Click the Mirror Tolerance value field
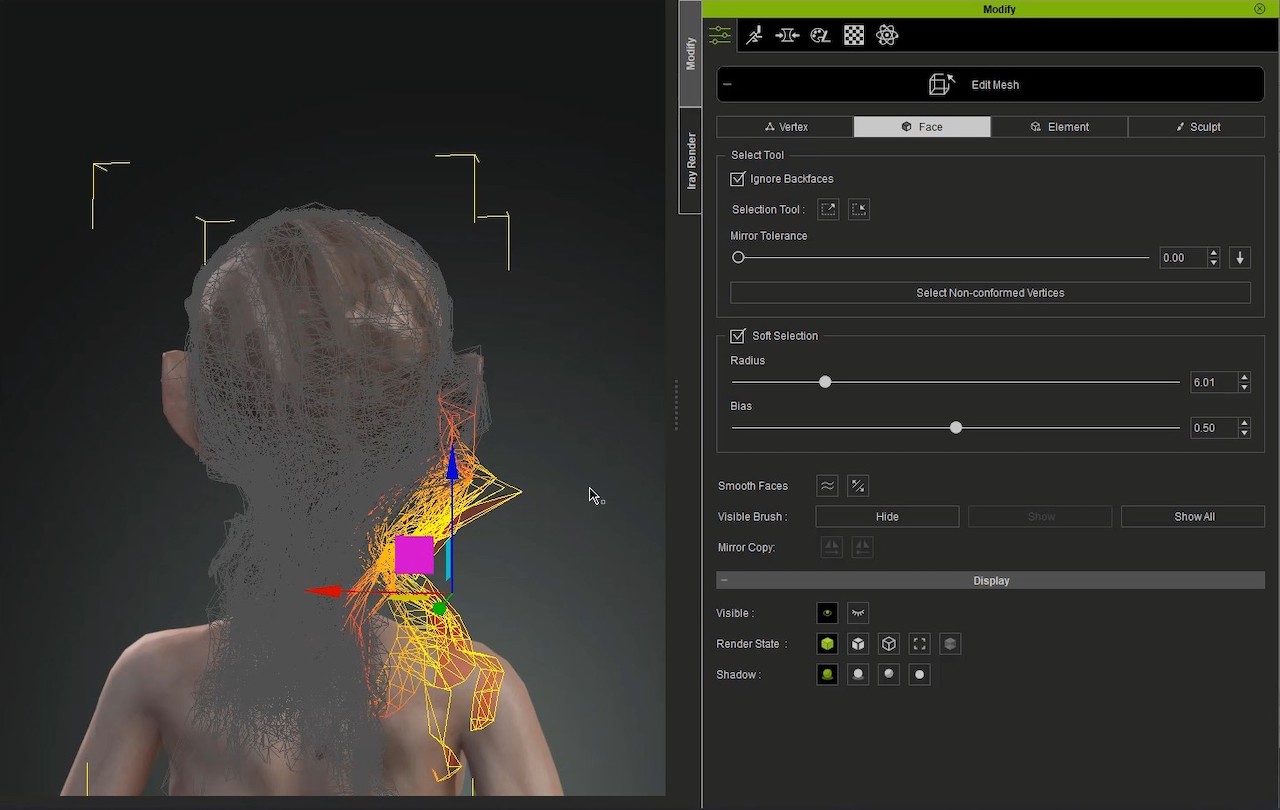This screenshot has width=1280, height=810. [1182, 258]
